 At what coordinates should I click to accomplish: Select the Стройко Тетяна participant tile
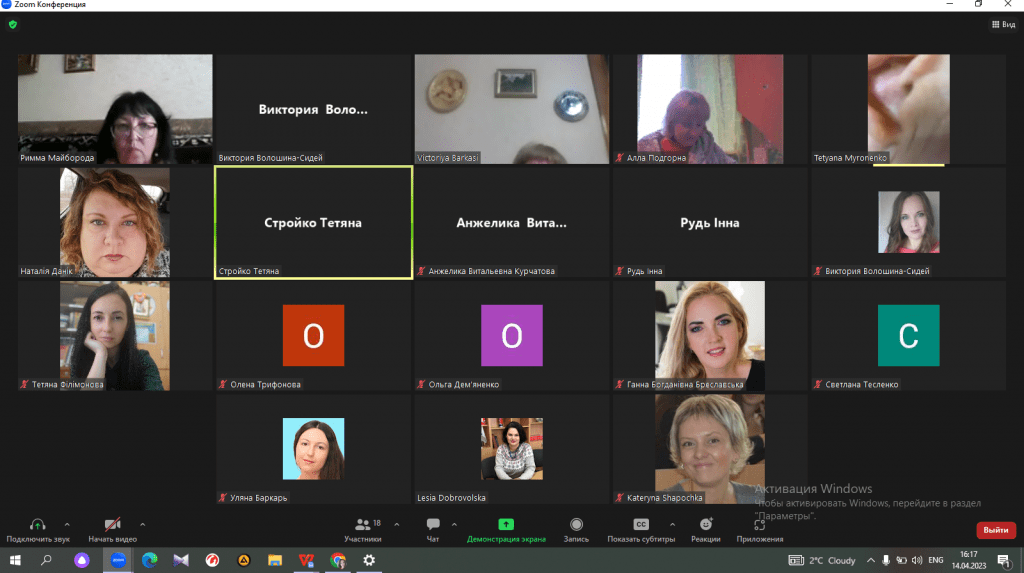(313, 223)
